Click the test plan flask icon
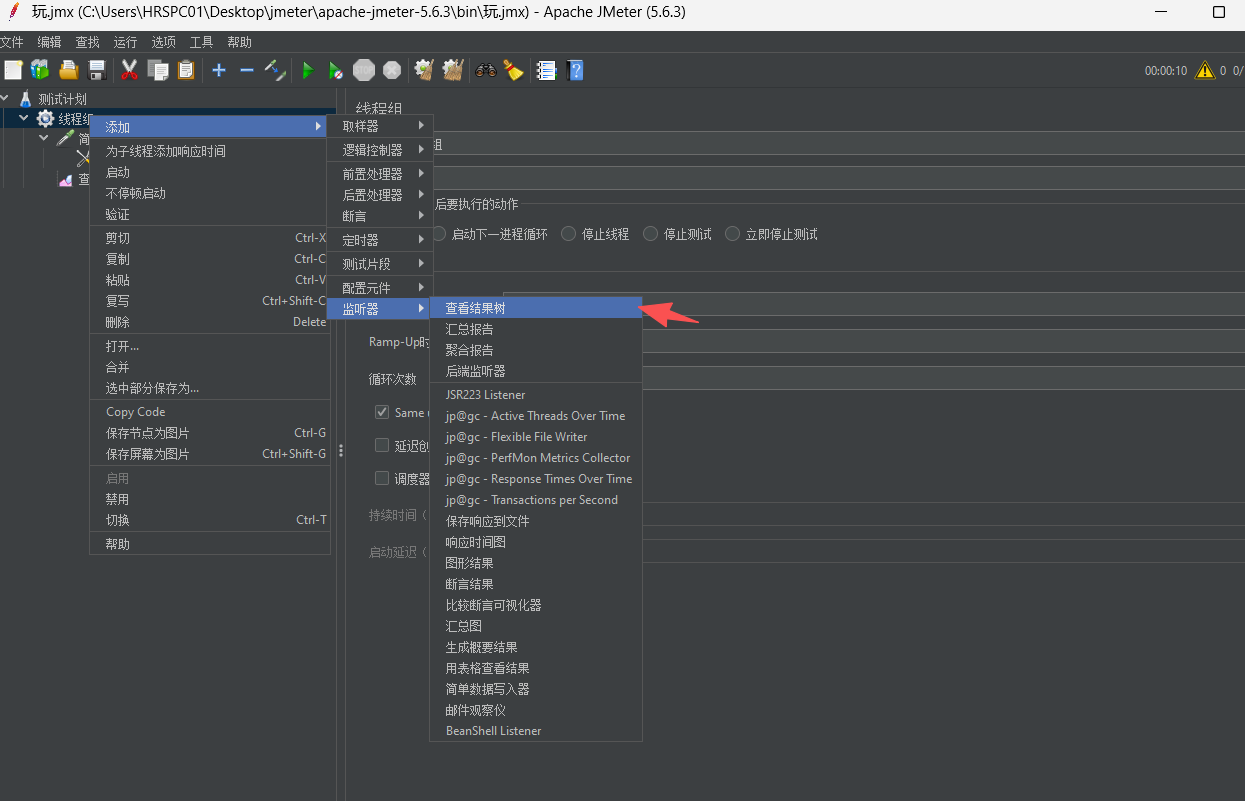1245x801 pixels. tap(26, 99)
